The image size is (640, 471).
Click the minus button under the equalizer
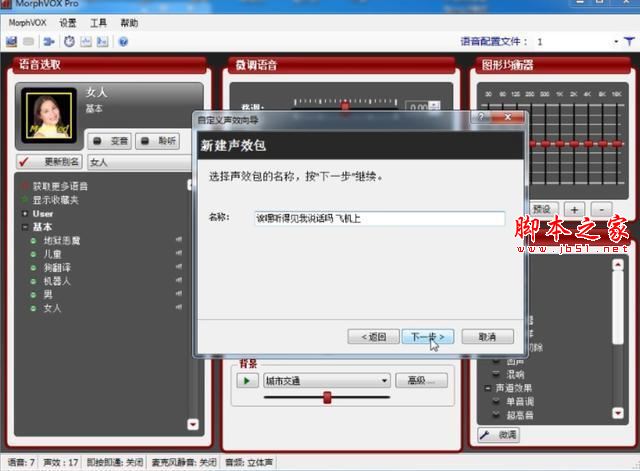[601, 210]
